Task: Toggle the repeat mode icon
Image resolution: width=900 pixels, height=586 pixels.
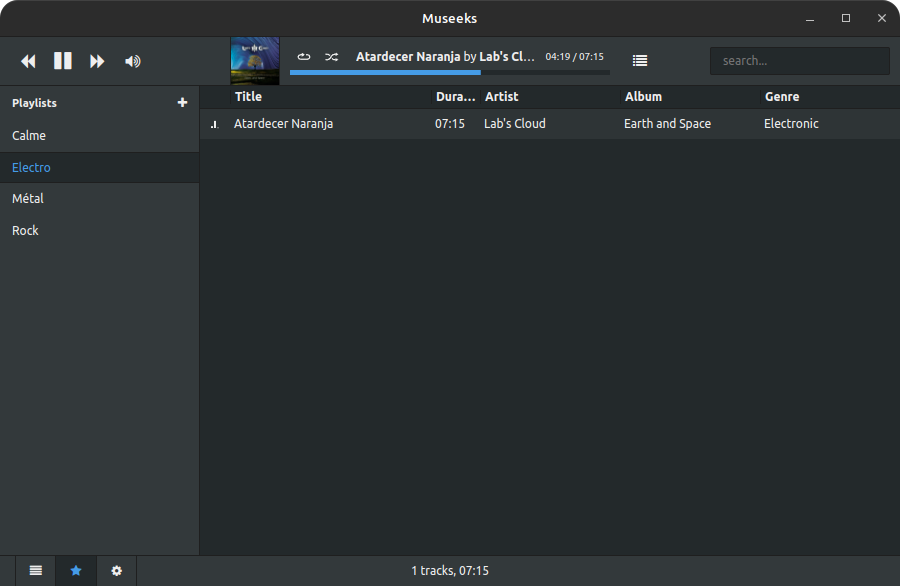Action: coord(304,57)
